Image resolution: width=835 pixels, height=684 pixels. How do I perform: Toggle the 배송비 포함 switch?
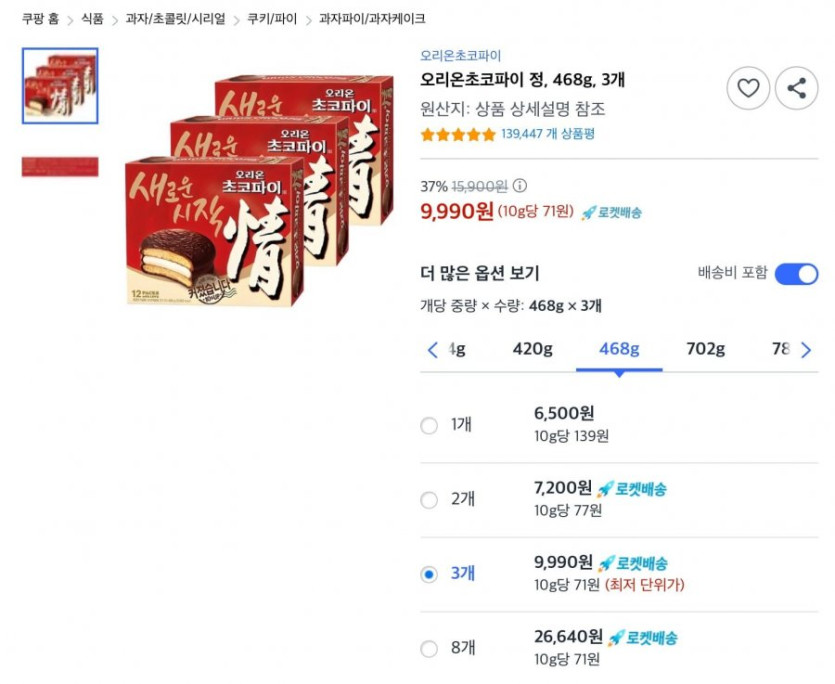796,274
